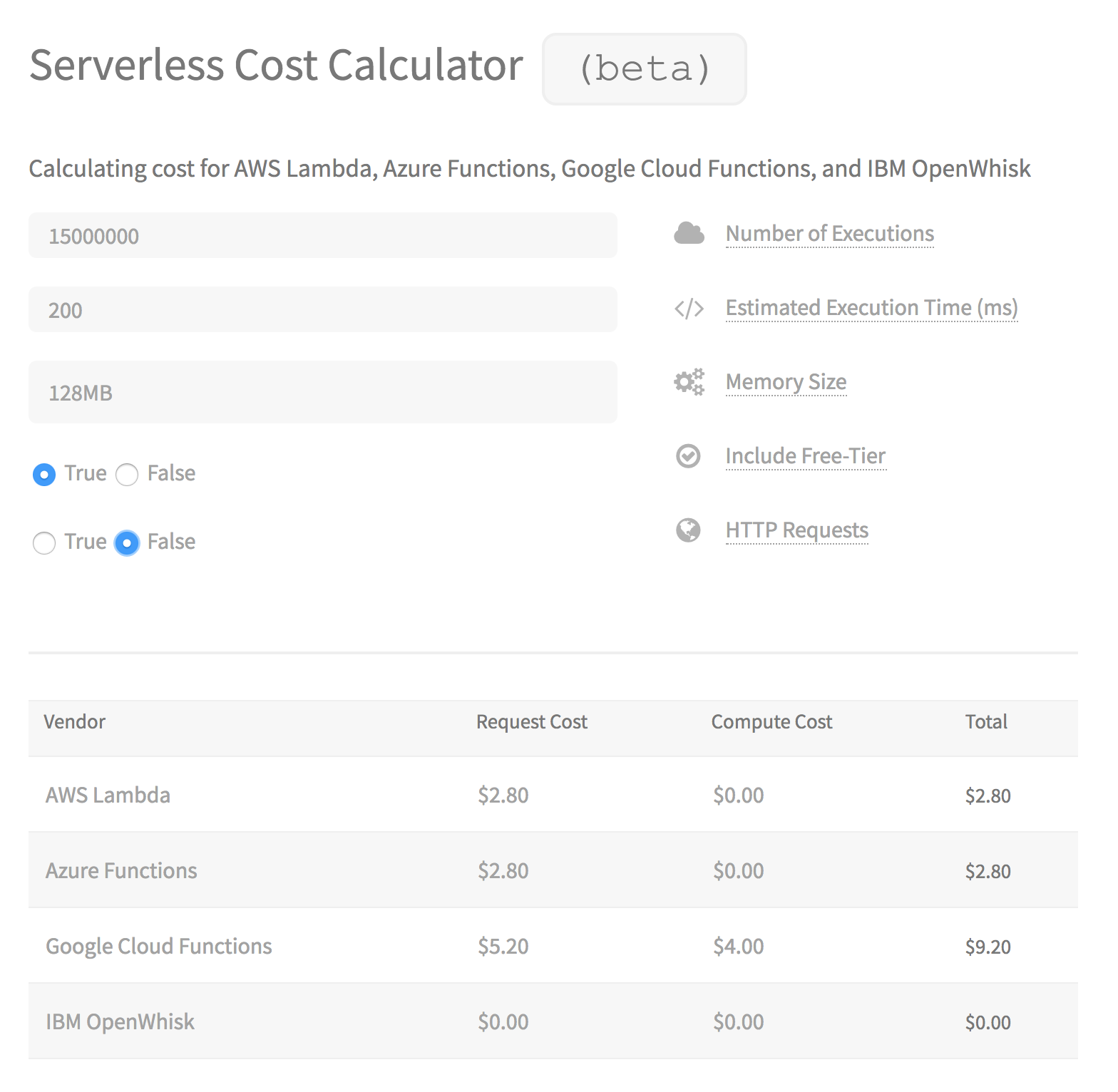Image resolution: width=1118 pixels, height=1092 pixels.
Task: Choose False for HTTP Requests
Action: coord(127,543)
